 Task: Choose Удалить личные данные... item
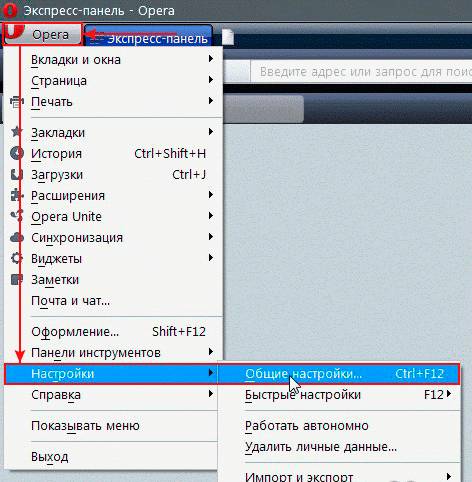[339, 447]
